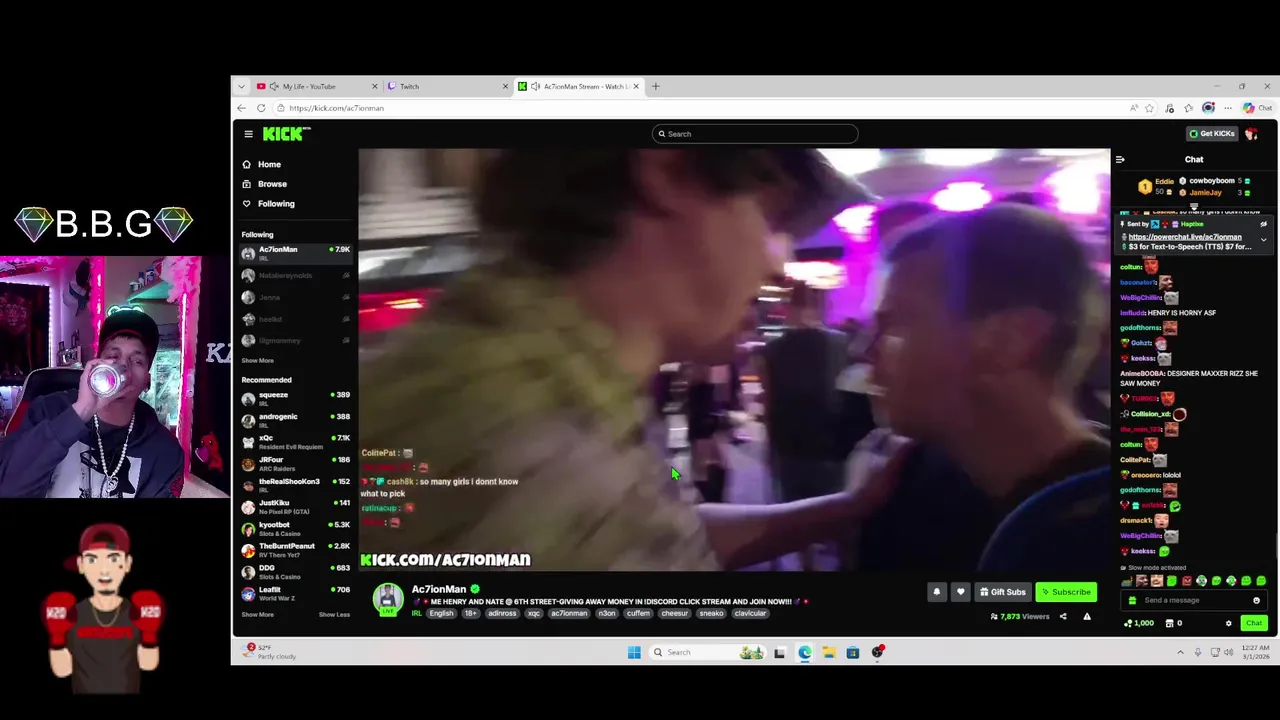1280x720 pixels.
Task: Open Microsoft Store from taskbar
Action: pos(853,652)
